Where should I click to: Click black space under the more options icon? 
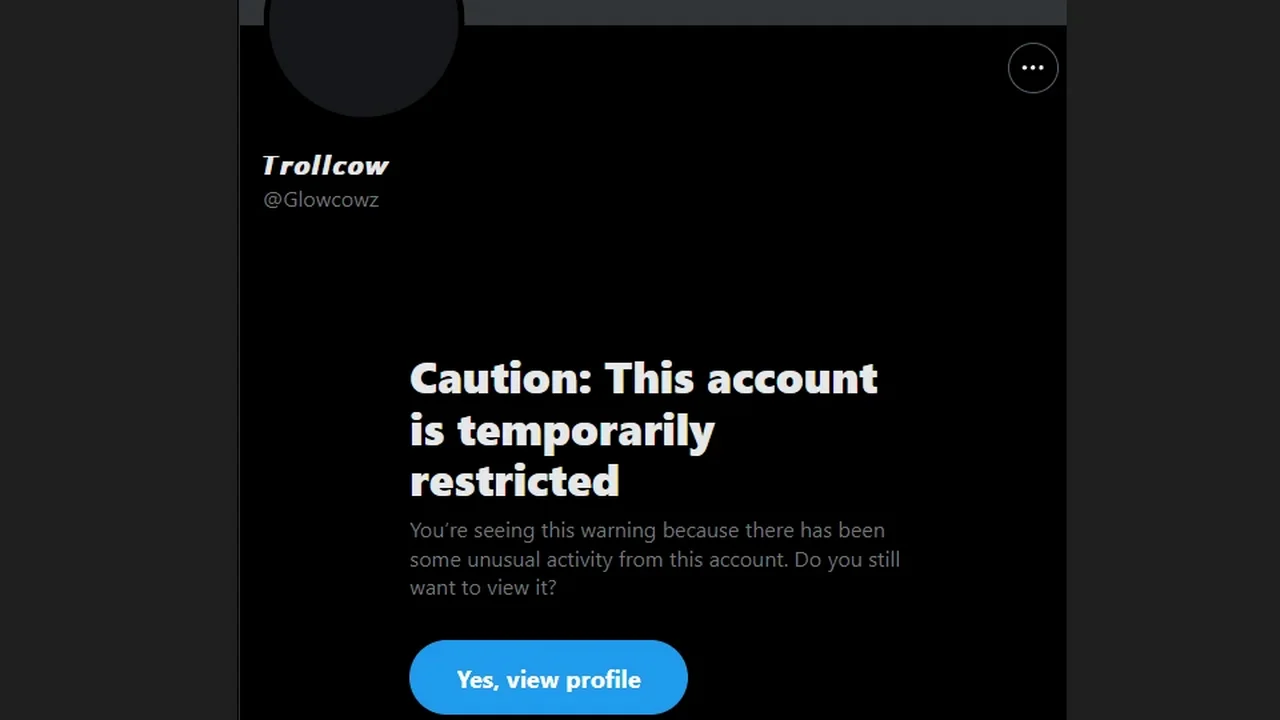click(x=1033, y=160)
